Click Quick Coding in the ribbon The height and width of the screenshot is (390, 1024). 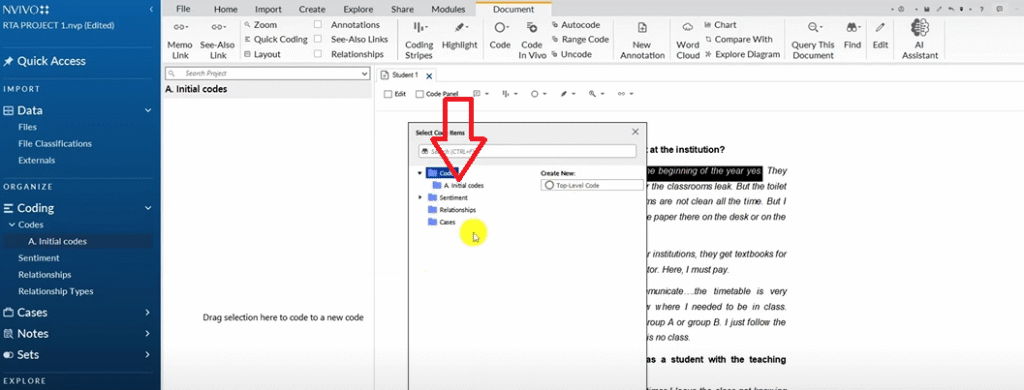[276, 39]
